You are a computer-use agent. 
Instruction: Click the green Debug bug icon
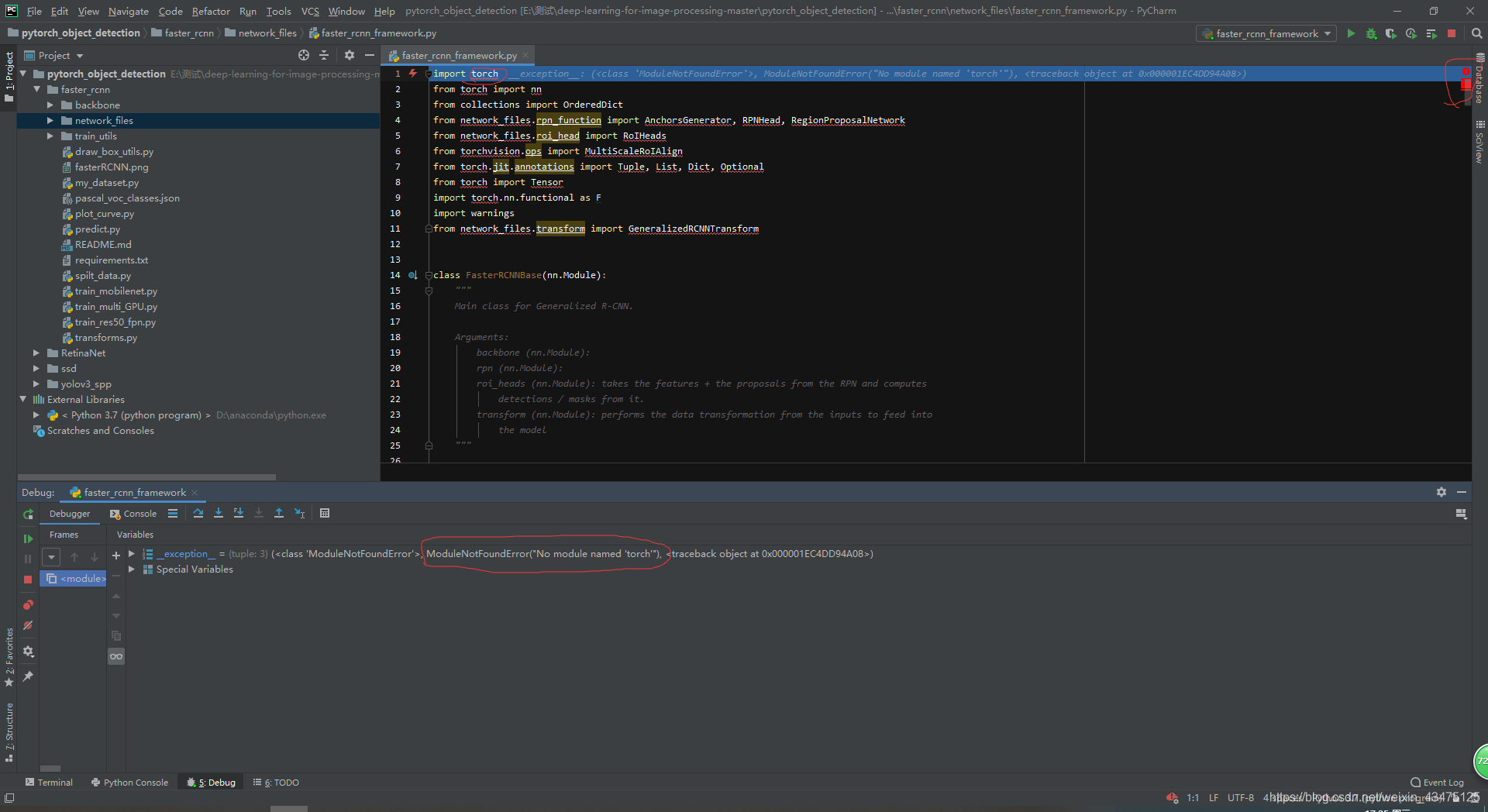point(1371,33)
